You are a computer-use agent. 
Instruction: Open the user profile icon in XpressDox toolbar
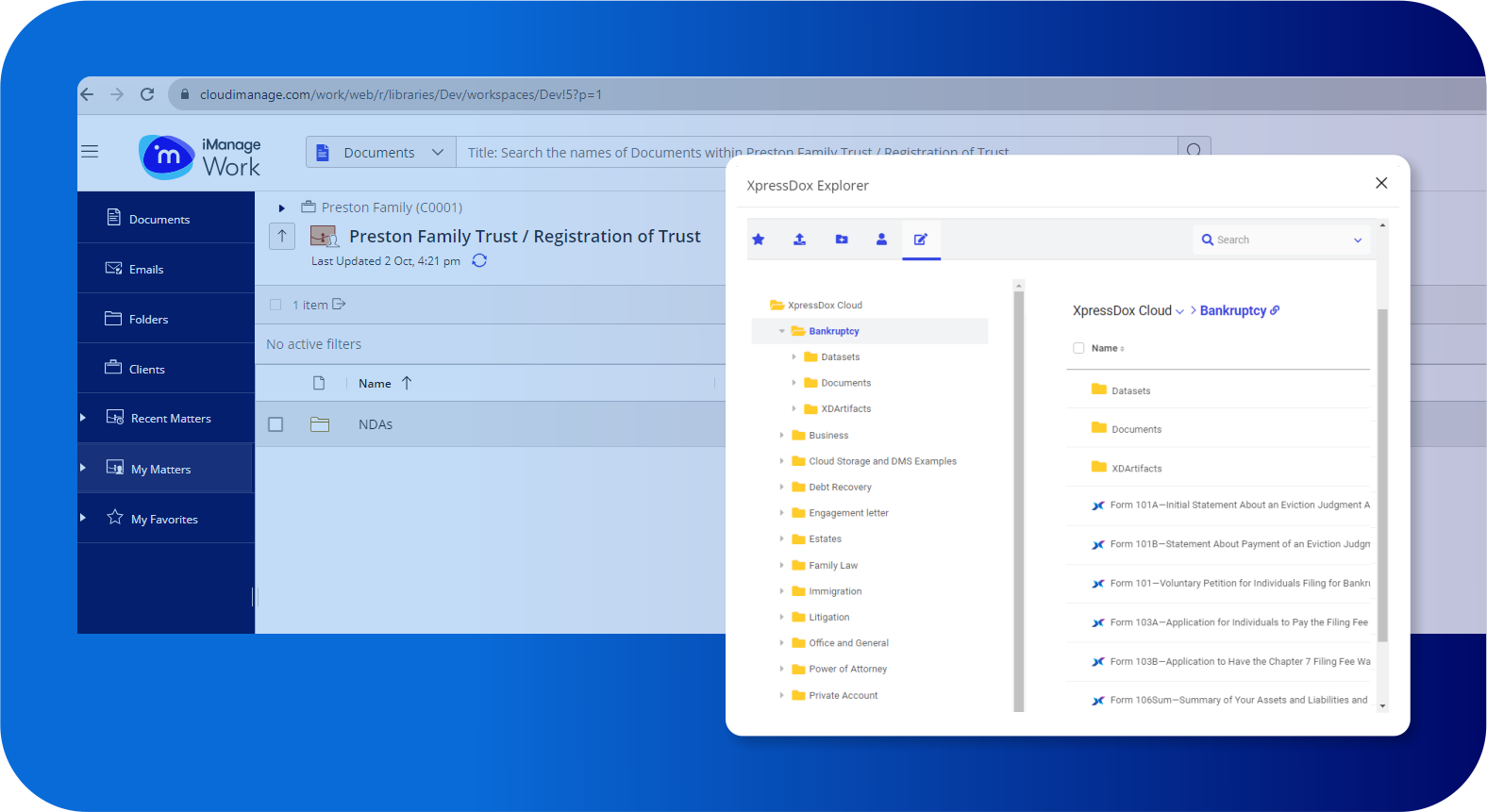(x=881, y=240)
